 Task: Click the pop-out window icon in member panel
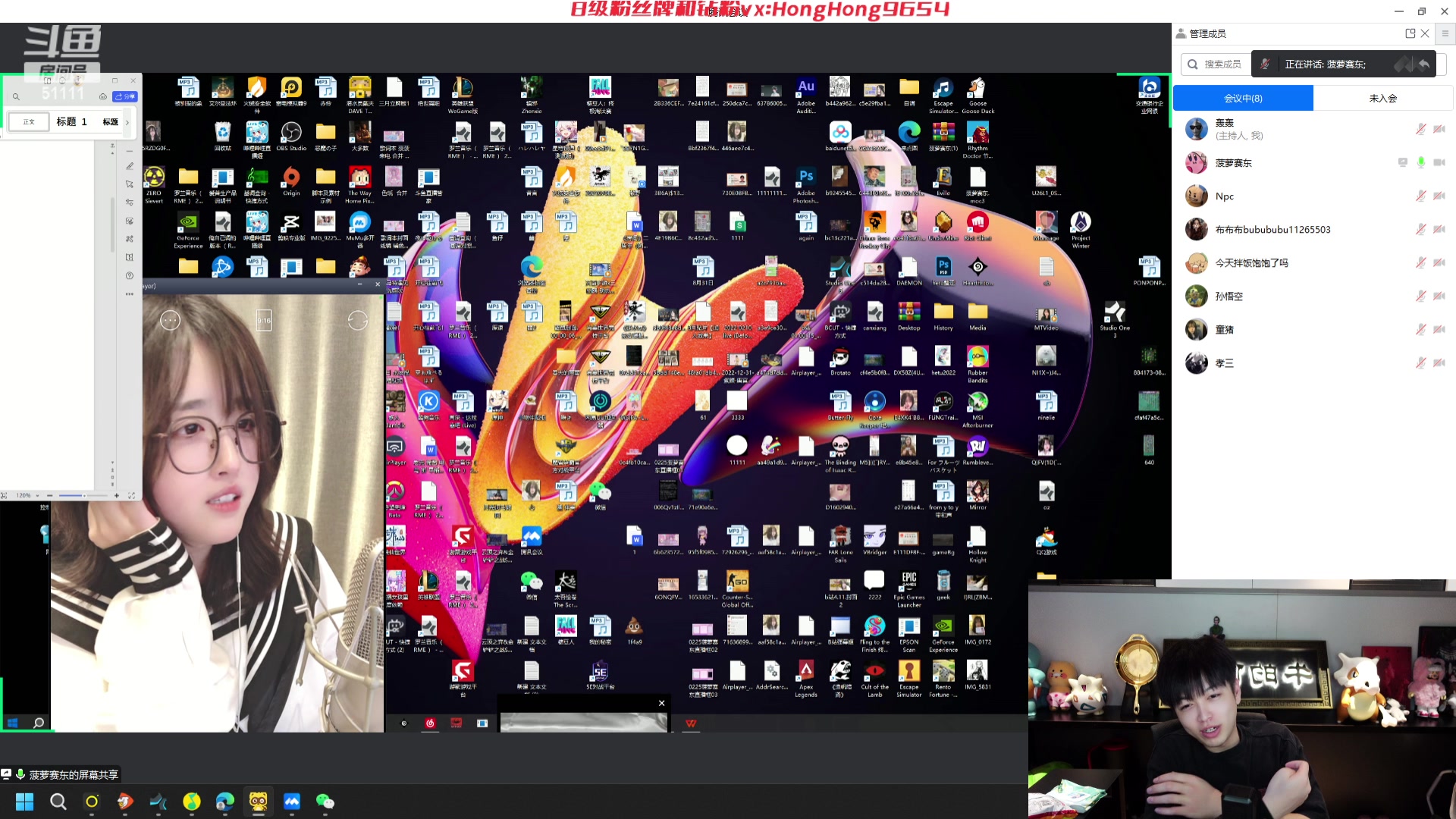1410,33
